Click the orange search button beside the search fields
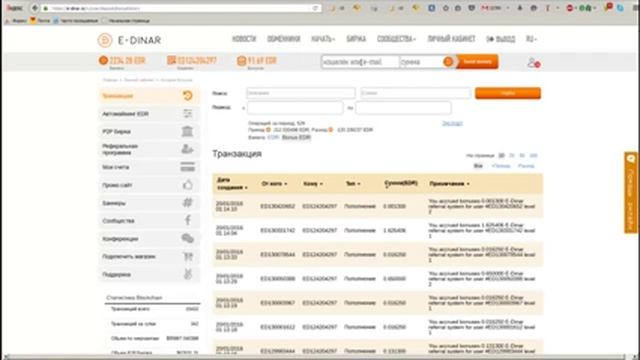 pos(508,93)
